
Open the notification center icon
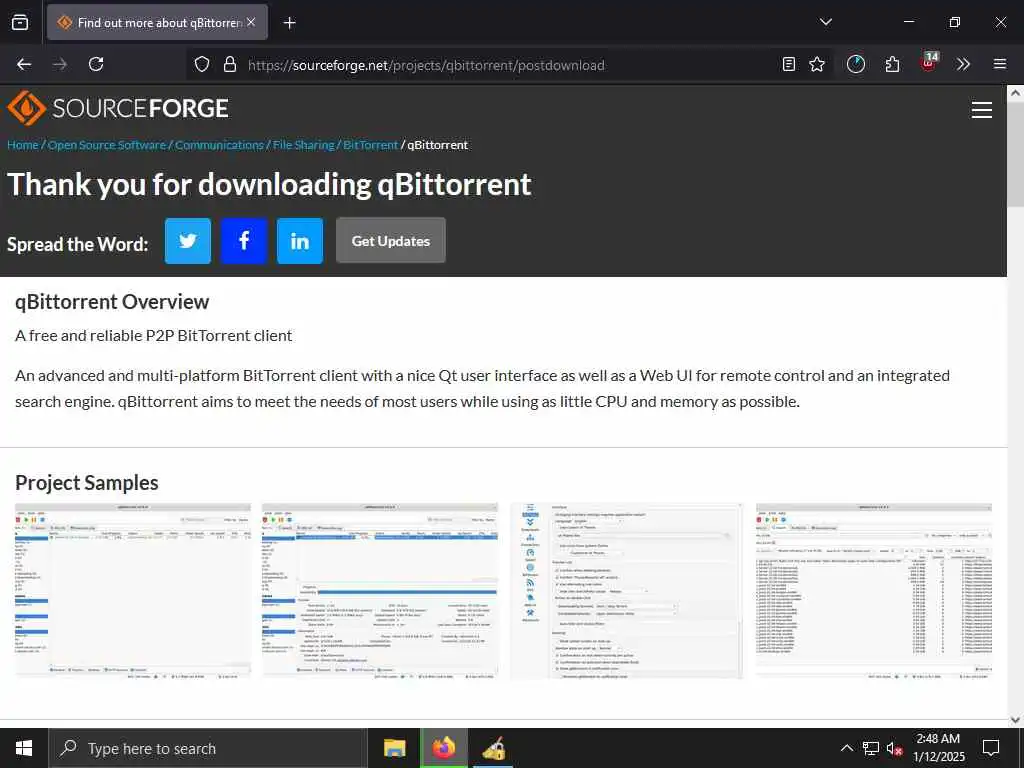991,748
